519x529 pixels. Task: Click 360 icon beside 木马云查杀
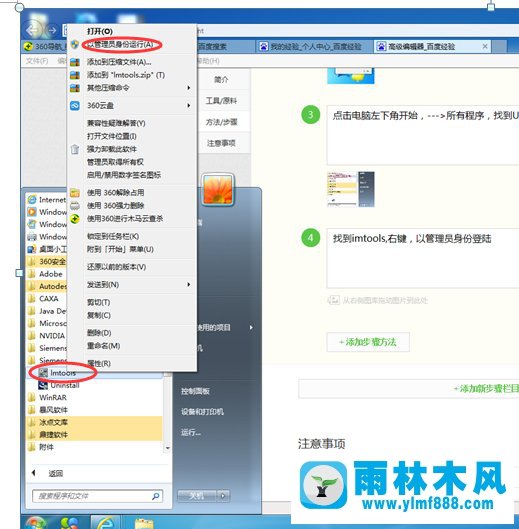pos(75,219)
